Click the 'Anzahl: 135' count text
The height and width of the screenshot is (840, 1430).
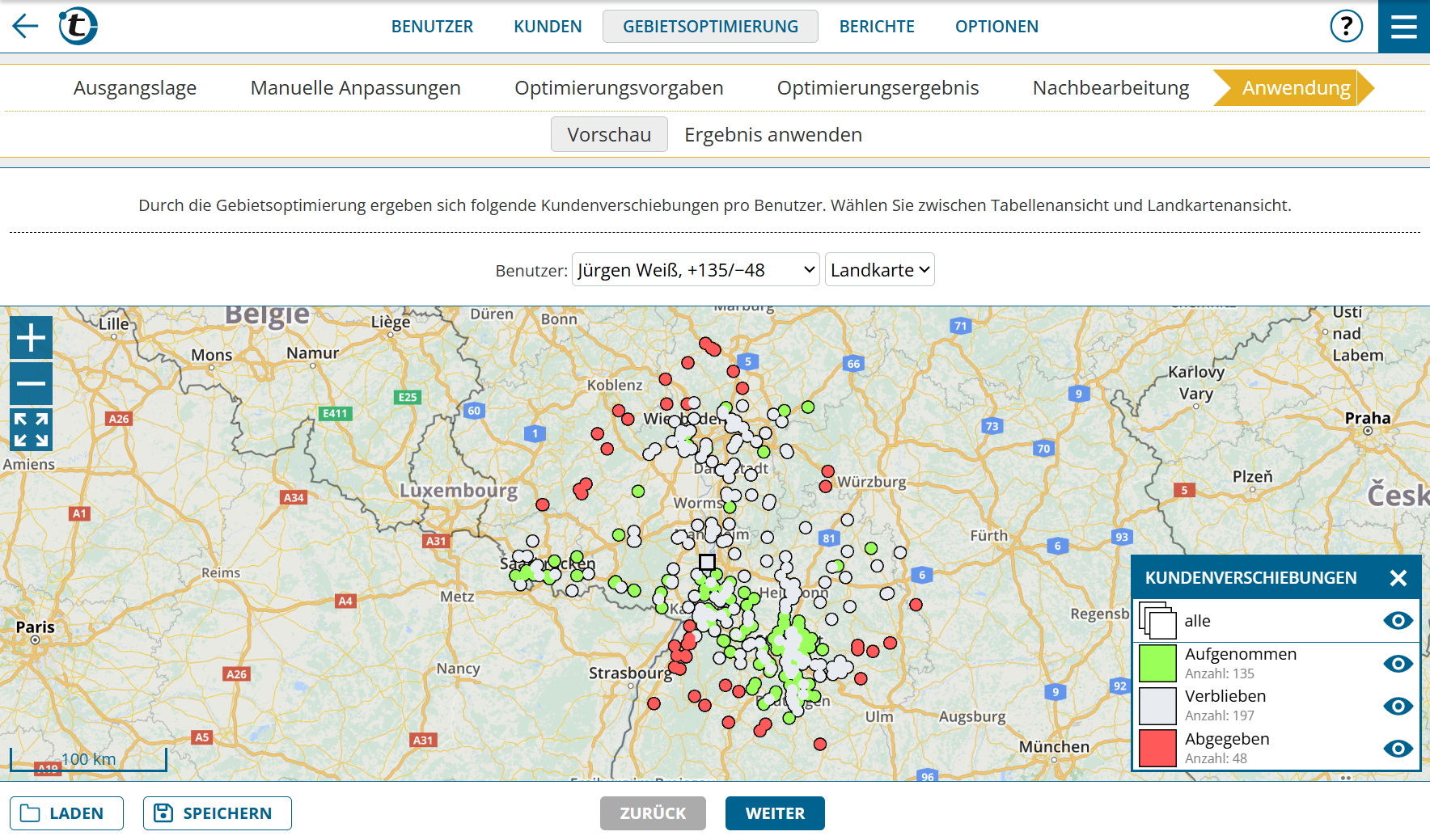(x=1220, y=673)
